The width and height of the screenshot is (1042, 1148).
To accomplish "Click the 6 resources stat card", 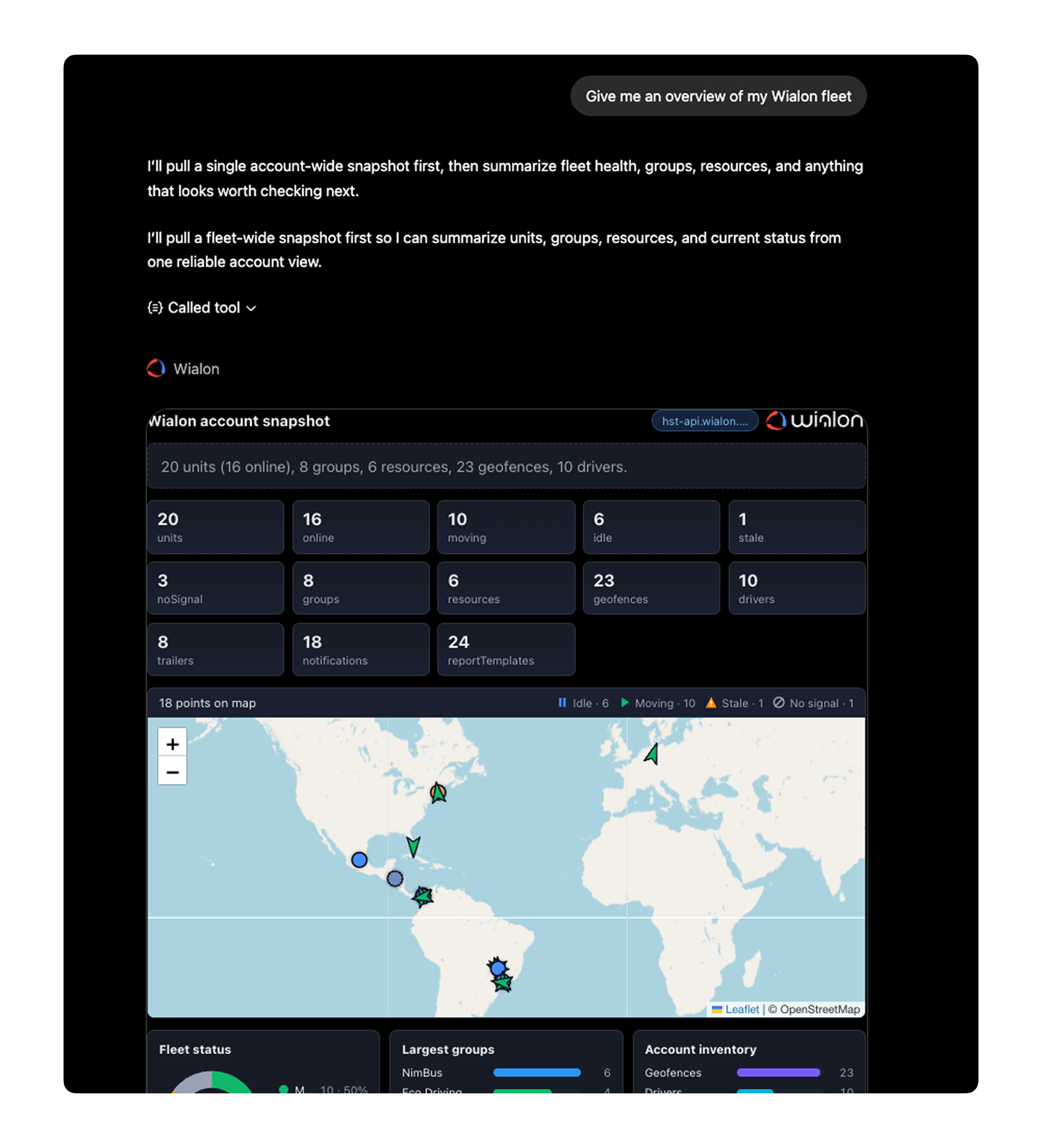I will click(506, 588).
